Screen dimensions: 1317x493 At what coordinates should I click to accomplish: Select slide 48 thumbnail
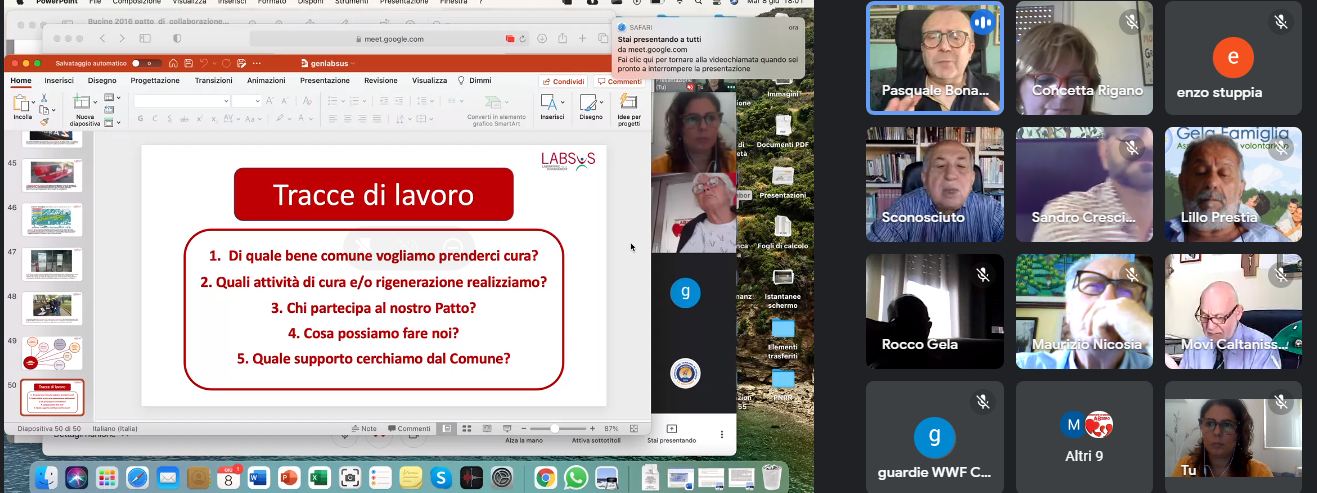51,309
